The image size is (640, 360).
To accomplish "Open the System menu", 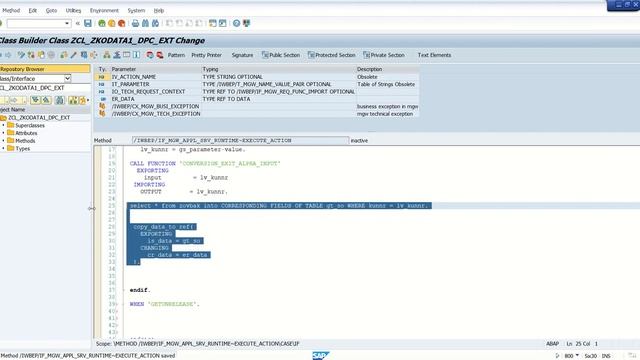I will tap(136, 10).
